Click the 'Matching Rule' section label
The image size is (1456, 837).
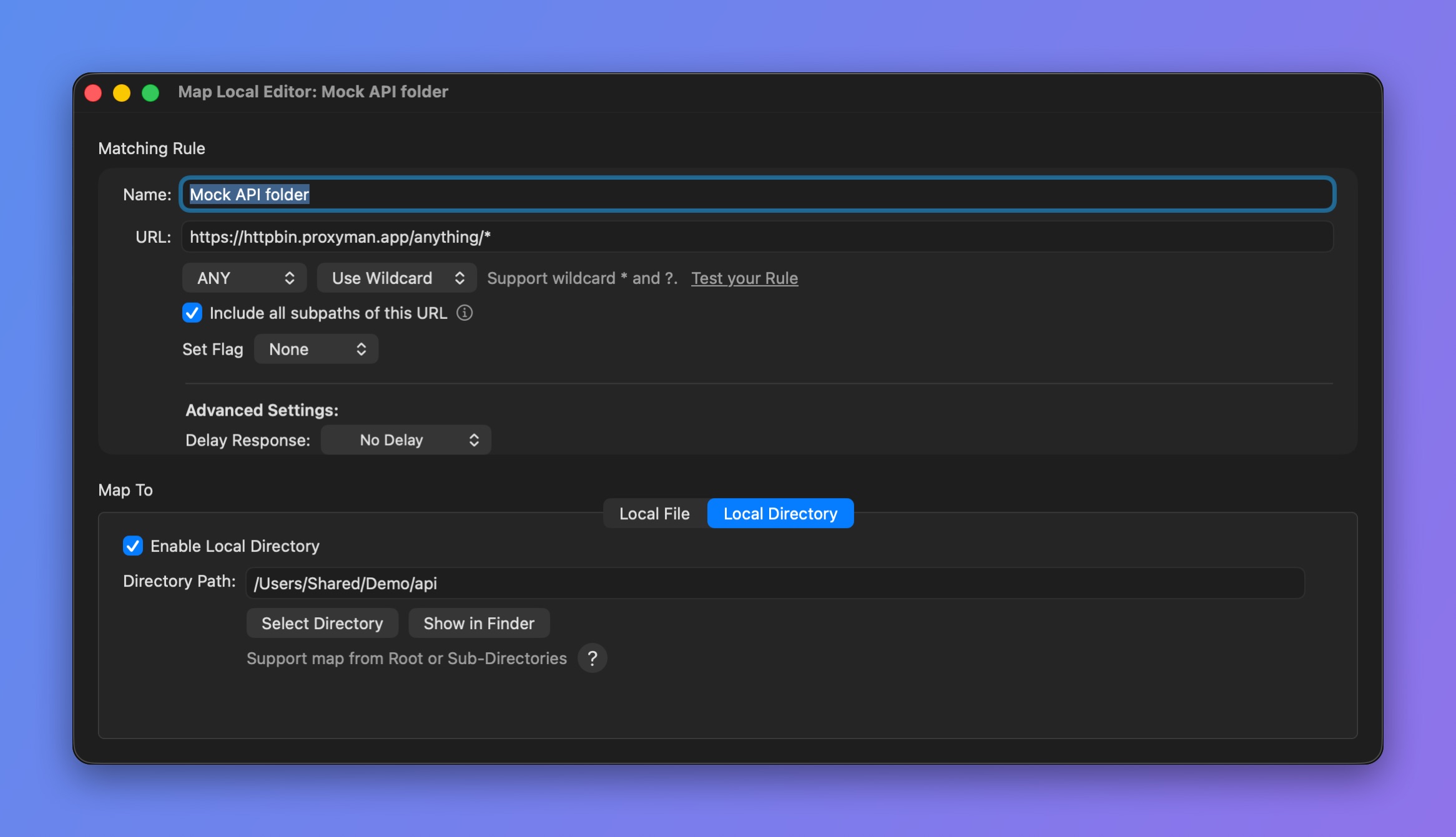(x=152, y=148)
